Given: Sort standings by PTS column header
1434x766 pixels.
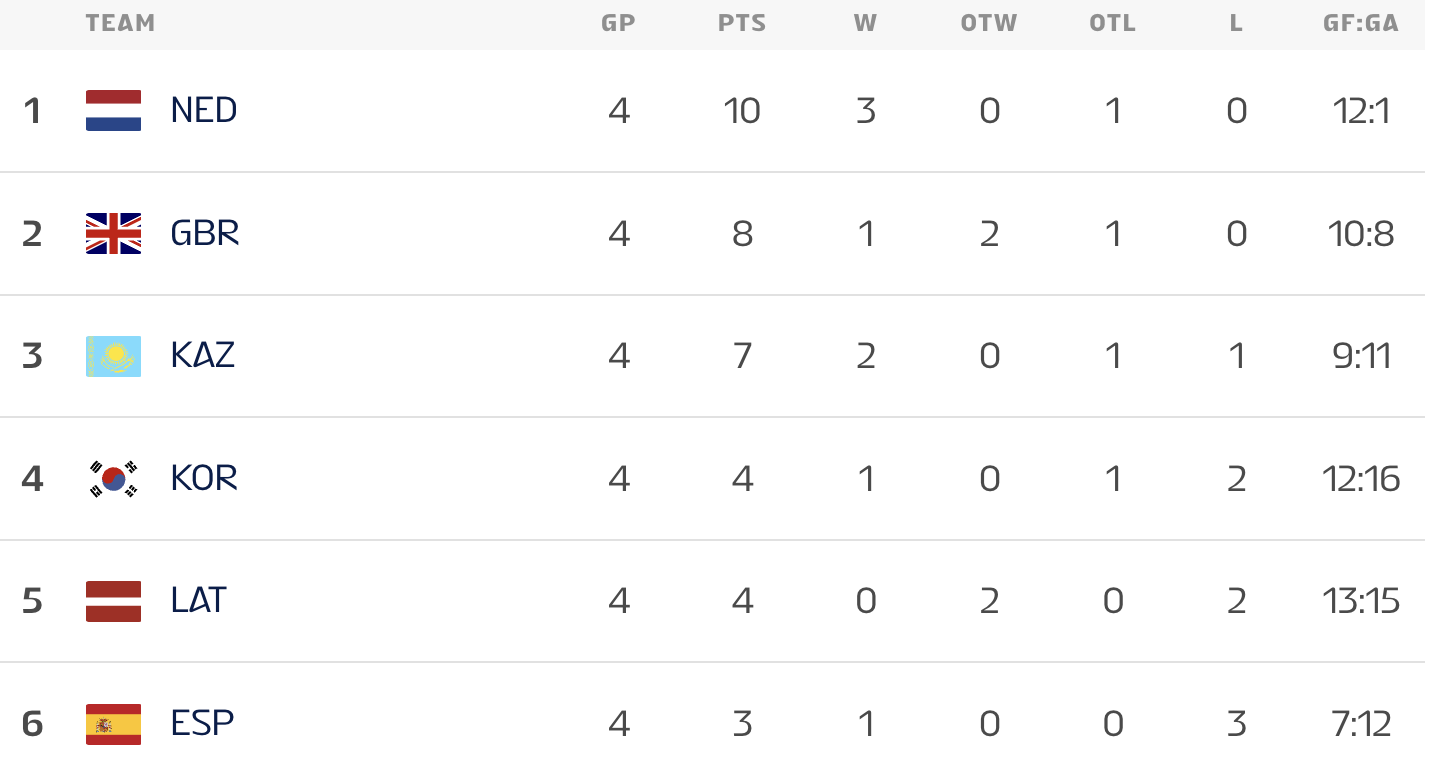Looking at the screenshot, I should 742,23.
